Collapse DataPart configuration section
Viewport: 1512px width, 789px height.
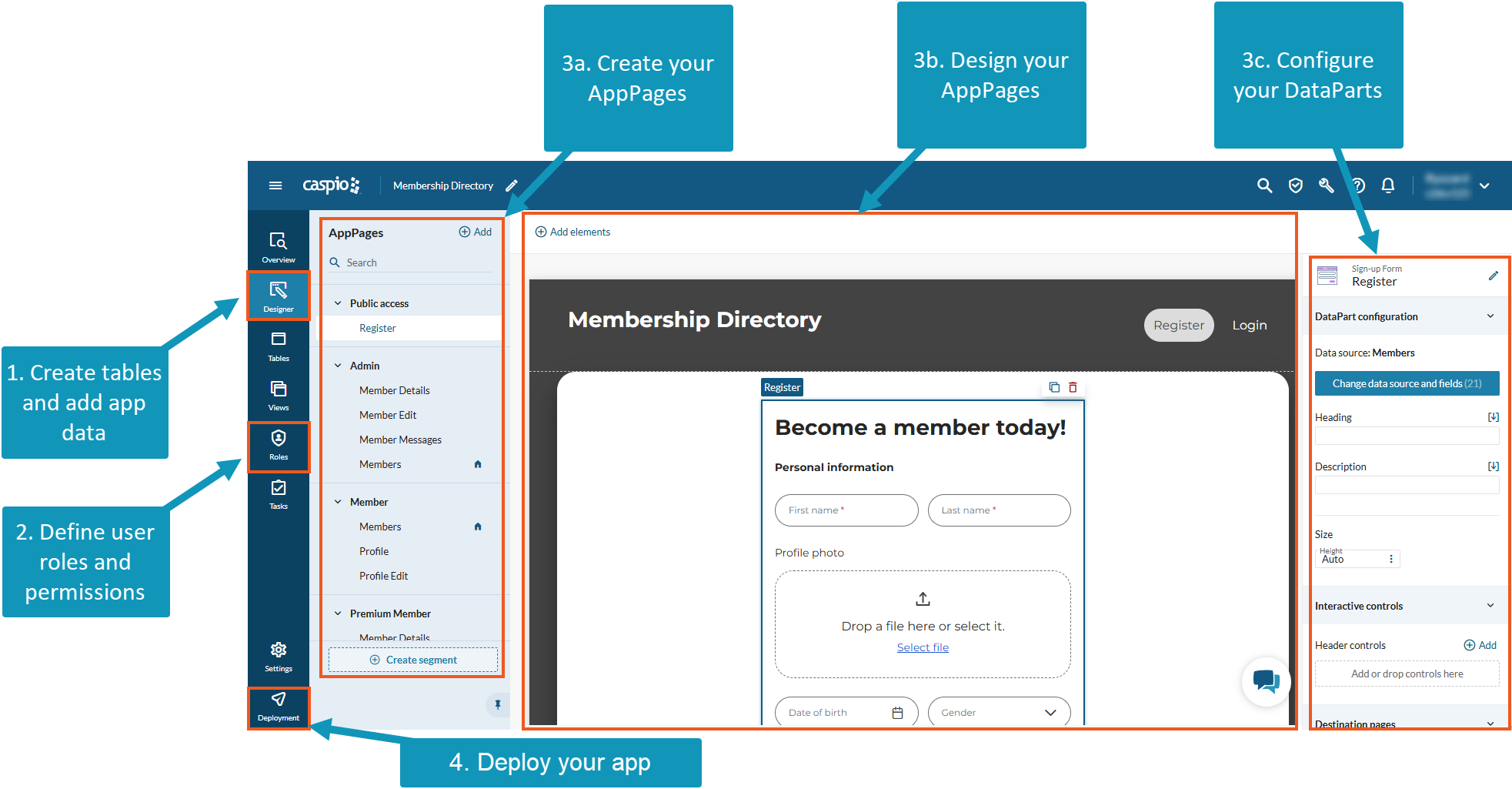click(x=1490, y=316)
